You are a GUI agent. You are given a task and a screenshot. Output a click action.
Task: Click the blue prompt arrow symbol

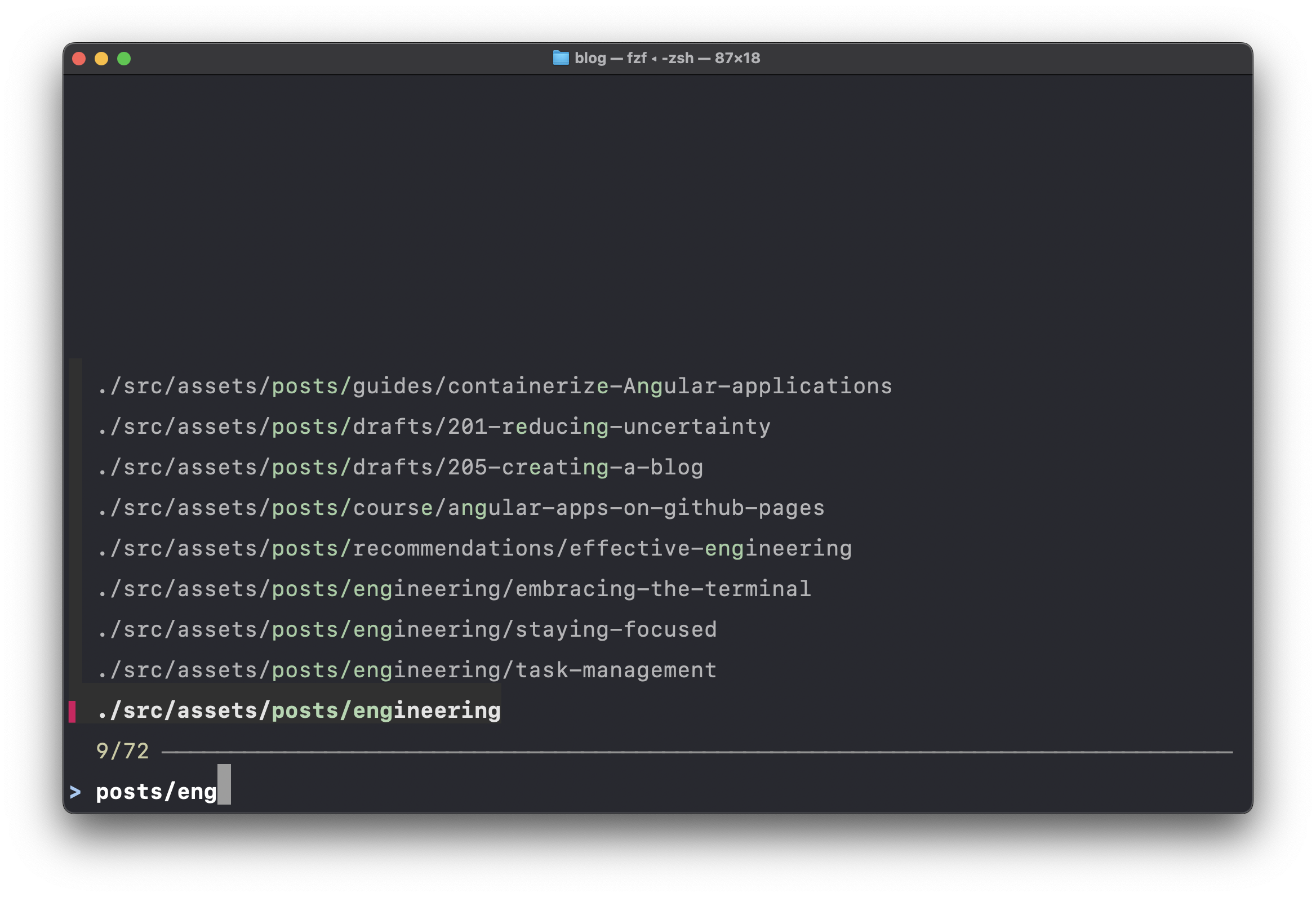(x=75, y=792)
